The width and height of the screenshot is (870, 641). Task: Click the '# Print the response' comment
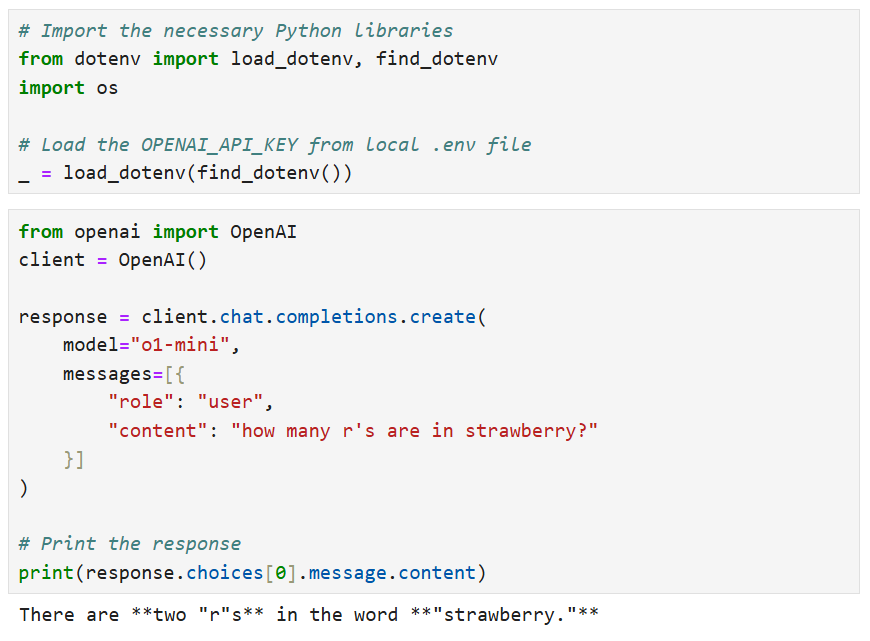pyautogui.click(x=129, y=544)
